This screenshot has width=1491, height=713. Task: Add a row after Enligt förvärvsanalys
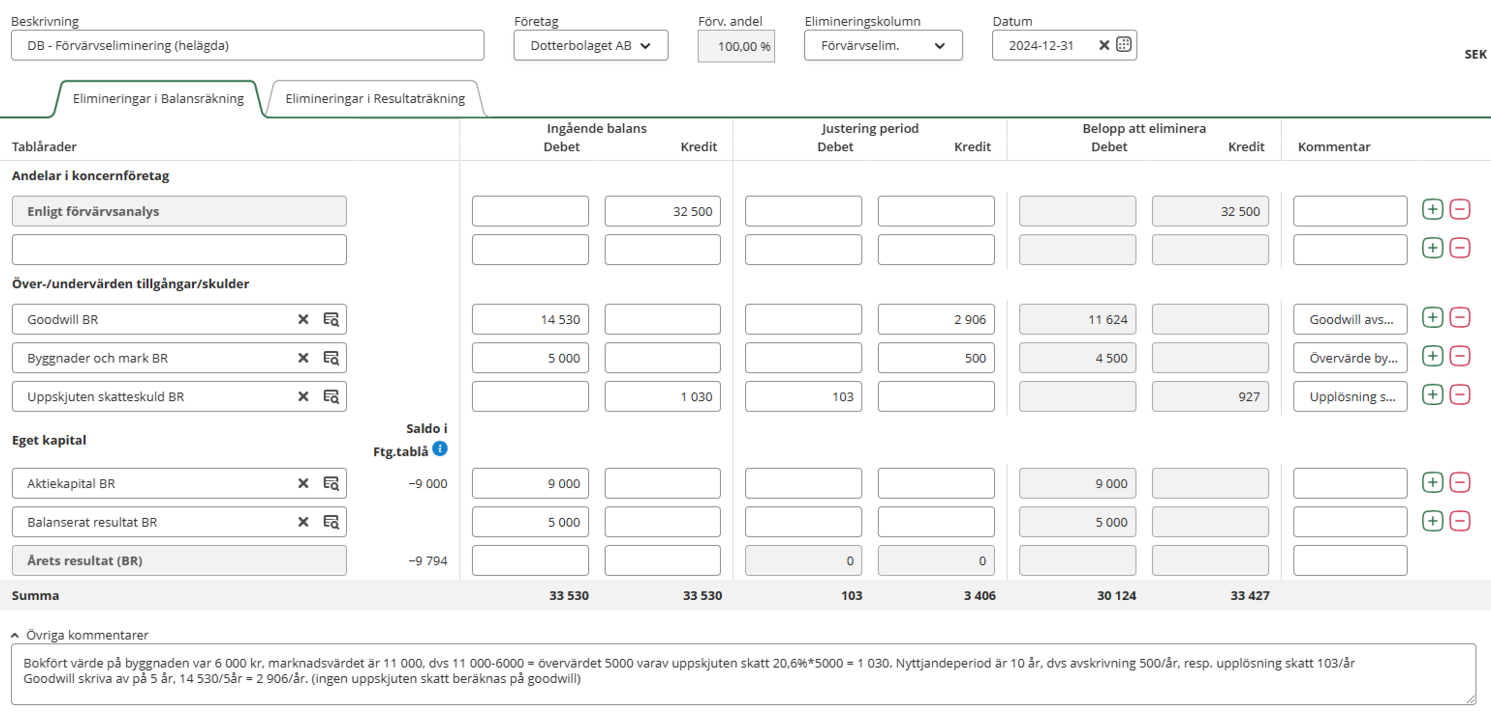point(1432,210)
